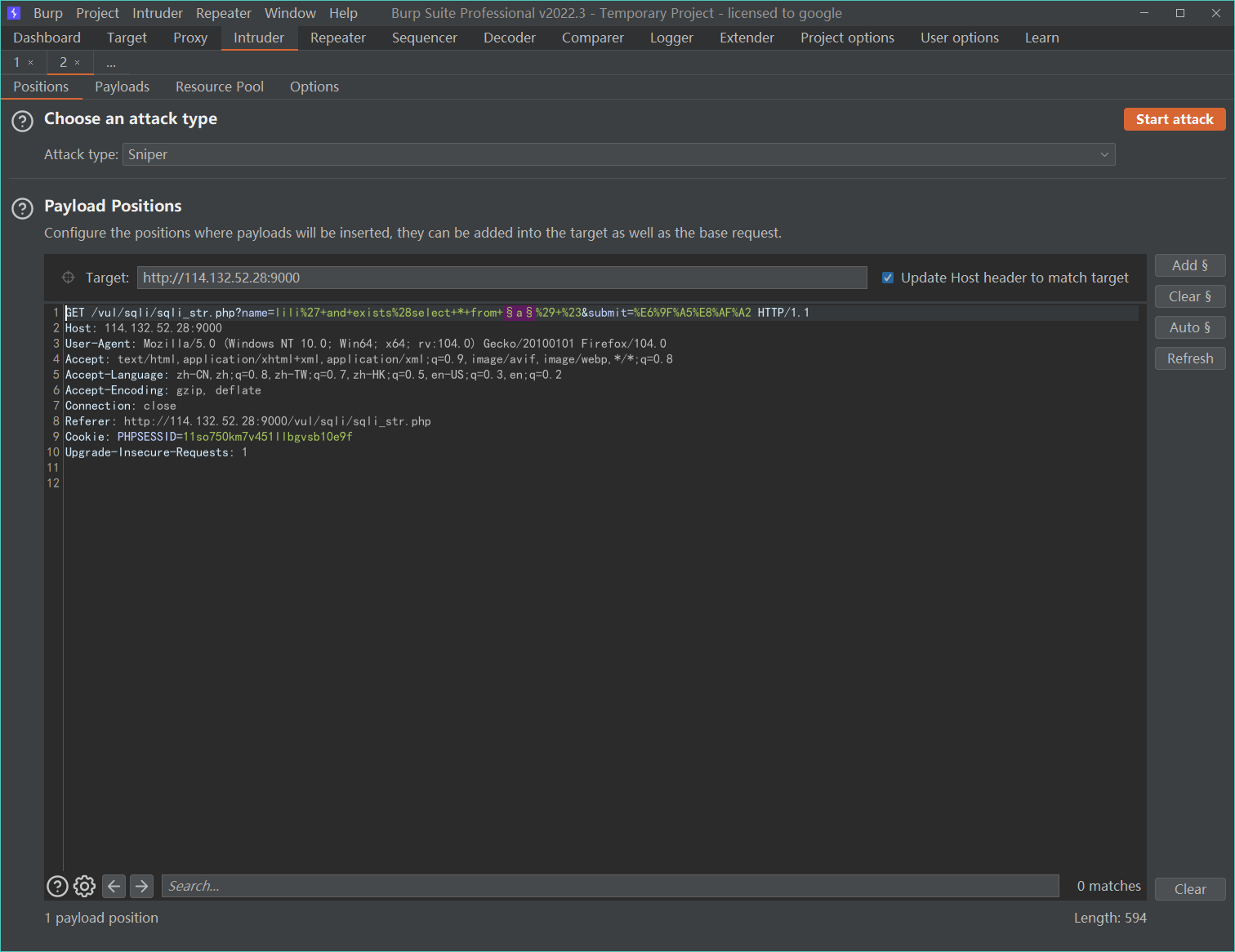Open editor search settings gear
1235x952 pixels.
coord(84,886)
